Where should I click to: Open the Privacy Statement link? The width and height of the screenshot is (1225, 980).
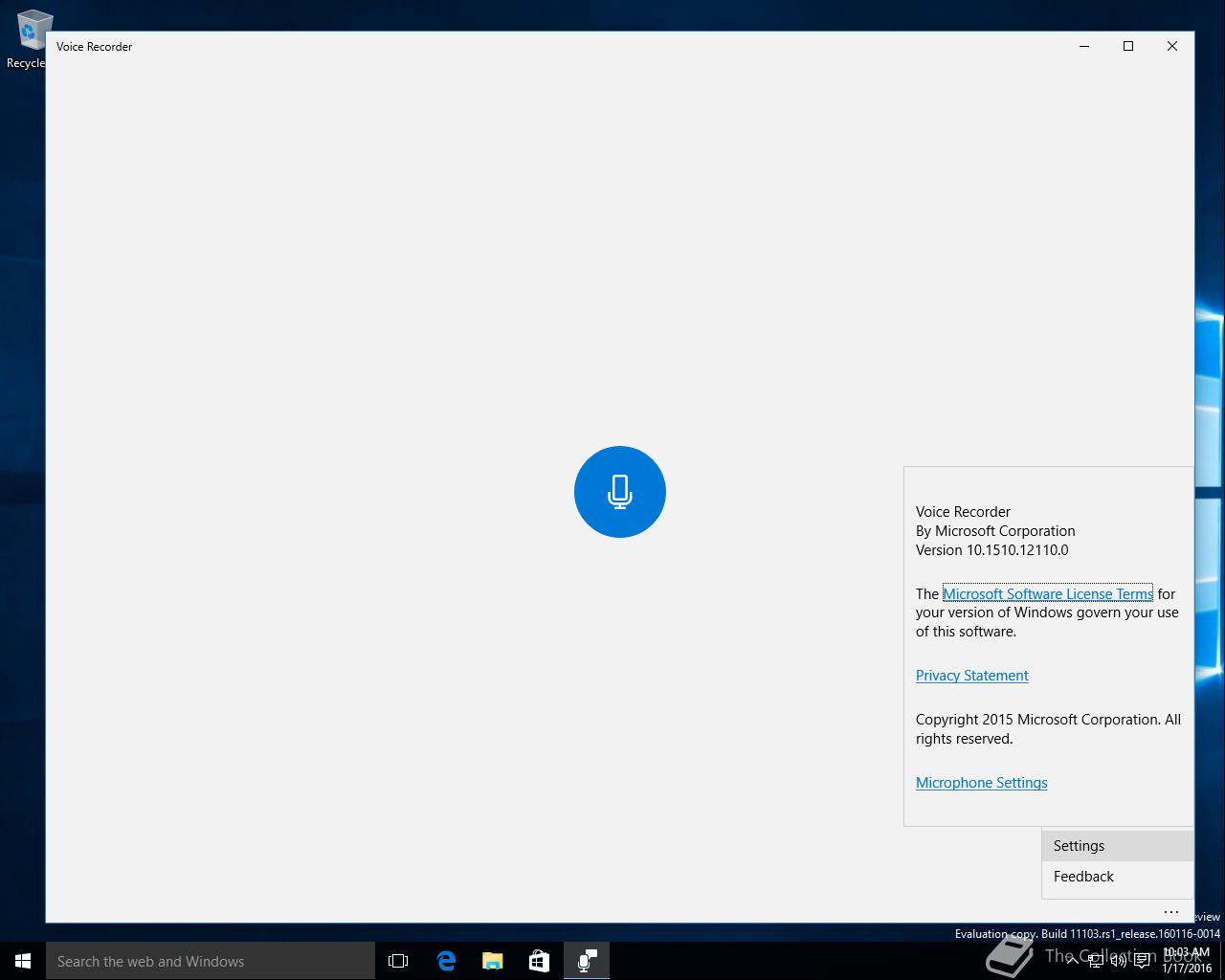coord(972,676)
